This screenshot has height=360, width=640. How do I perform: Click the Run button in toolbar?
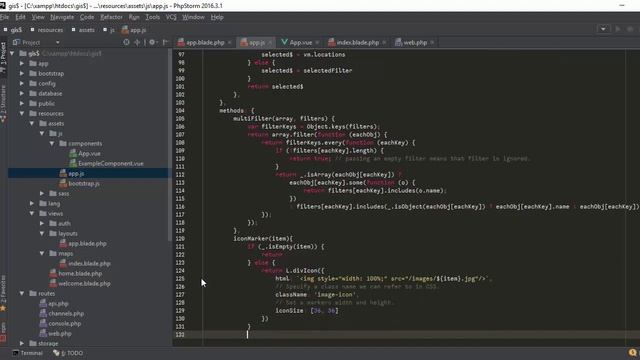[618, 29]
